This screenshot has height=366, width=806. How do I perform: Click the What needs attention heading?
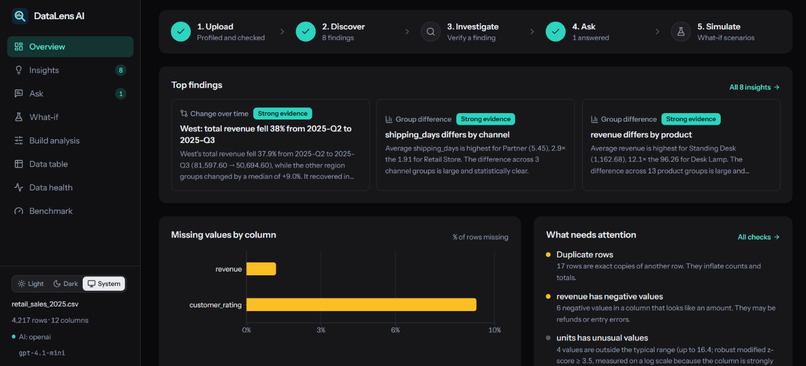pyautogui.click(x=591, y=235)
